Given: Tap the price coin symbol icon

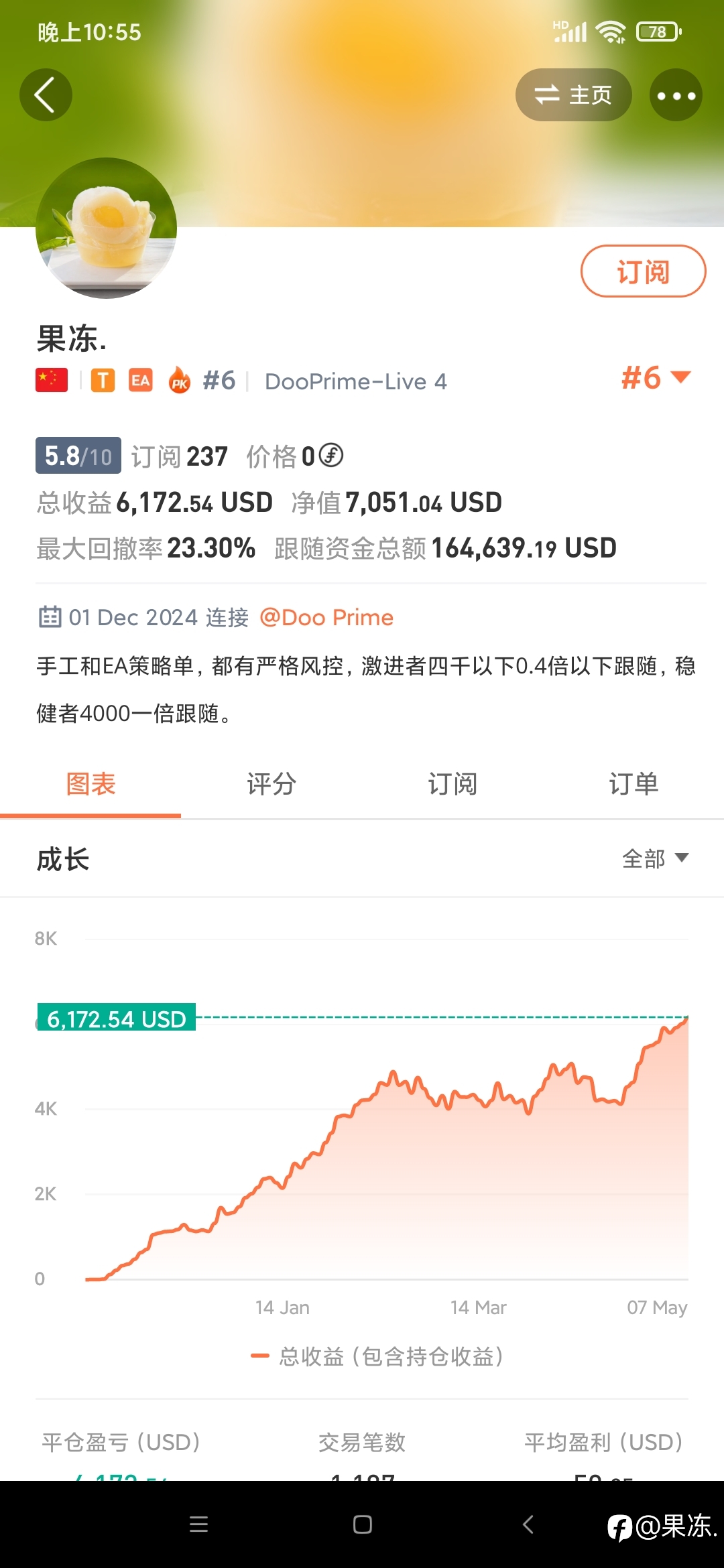Looking at the screenshot, I should tap(331, 456).
